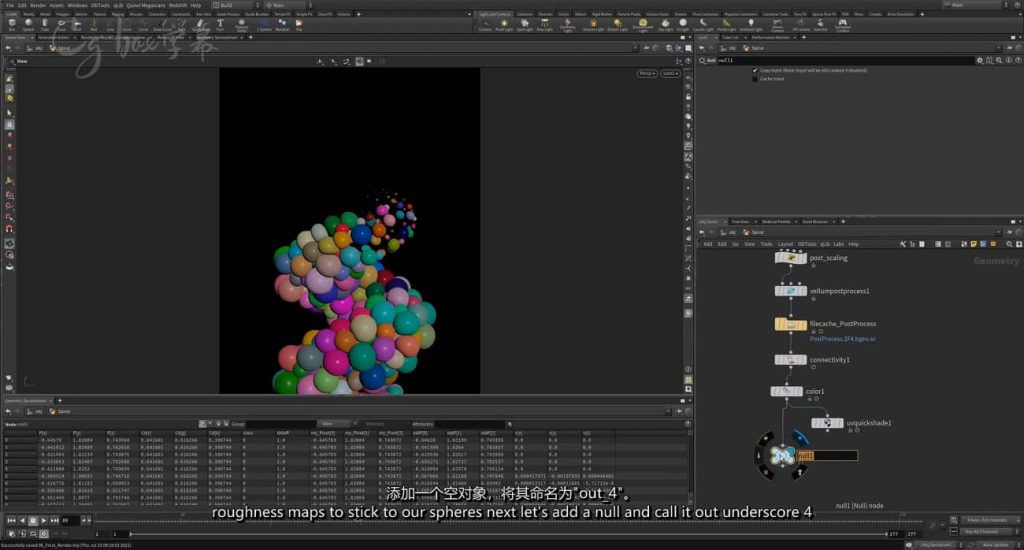Screen dimensions: 1024x550
Task: Select the L-System shelf tool
Action: tap(264, 25)
